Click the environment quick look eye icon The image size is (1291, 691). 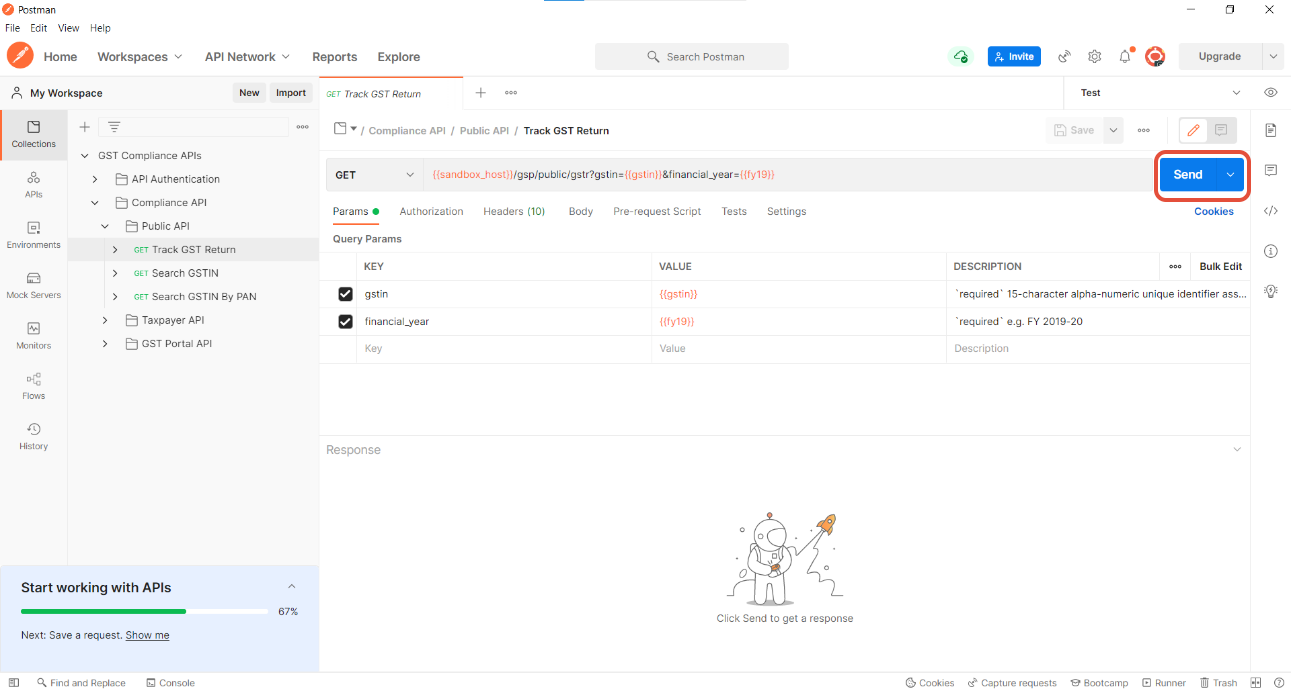[x=1271, y=92]
